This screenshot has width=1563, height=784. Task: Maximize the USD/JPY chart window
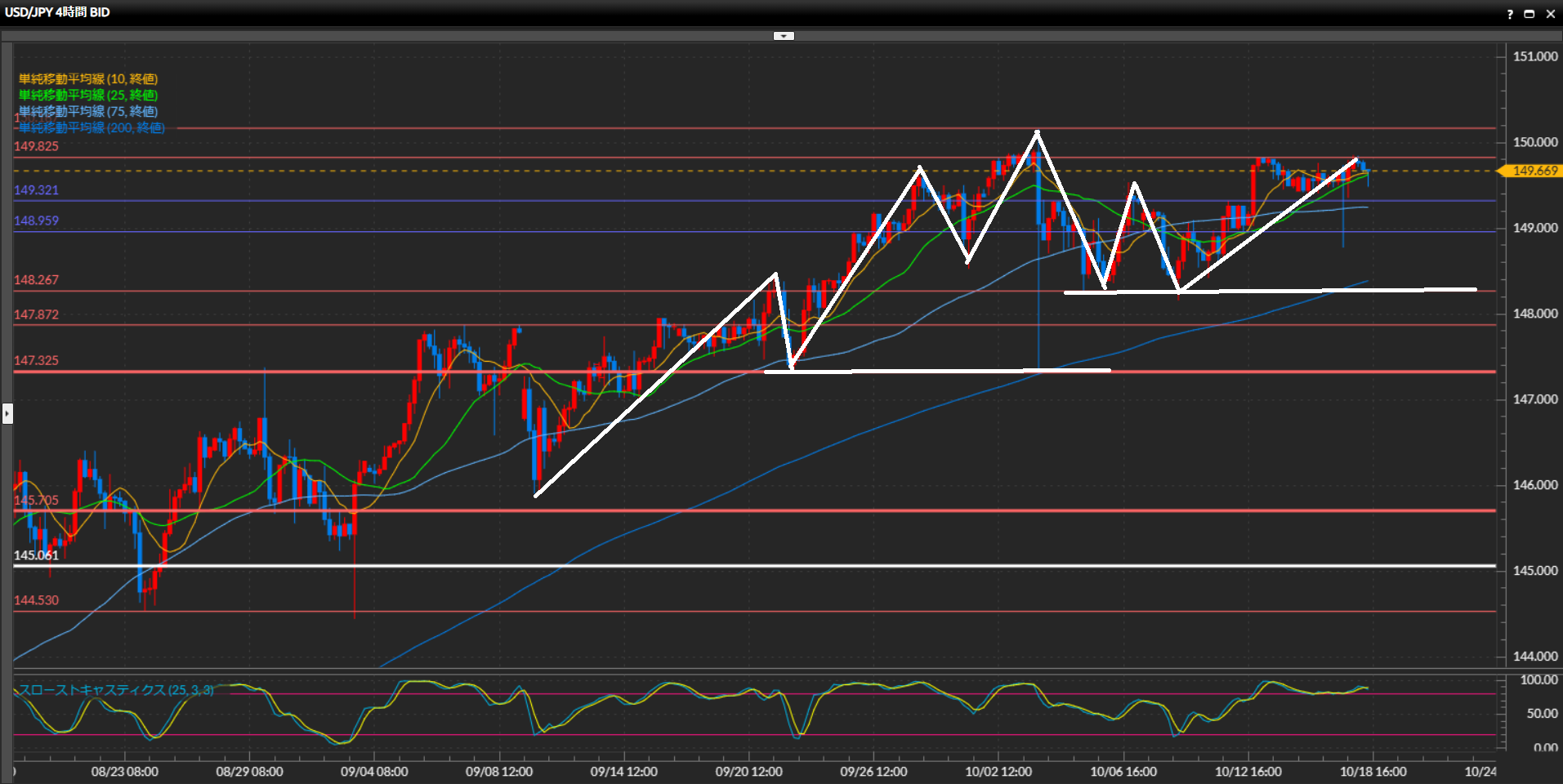point(1529,14)
